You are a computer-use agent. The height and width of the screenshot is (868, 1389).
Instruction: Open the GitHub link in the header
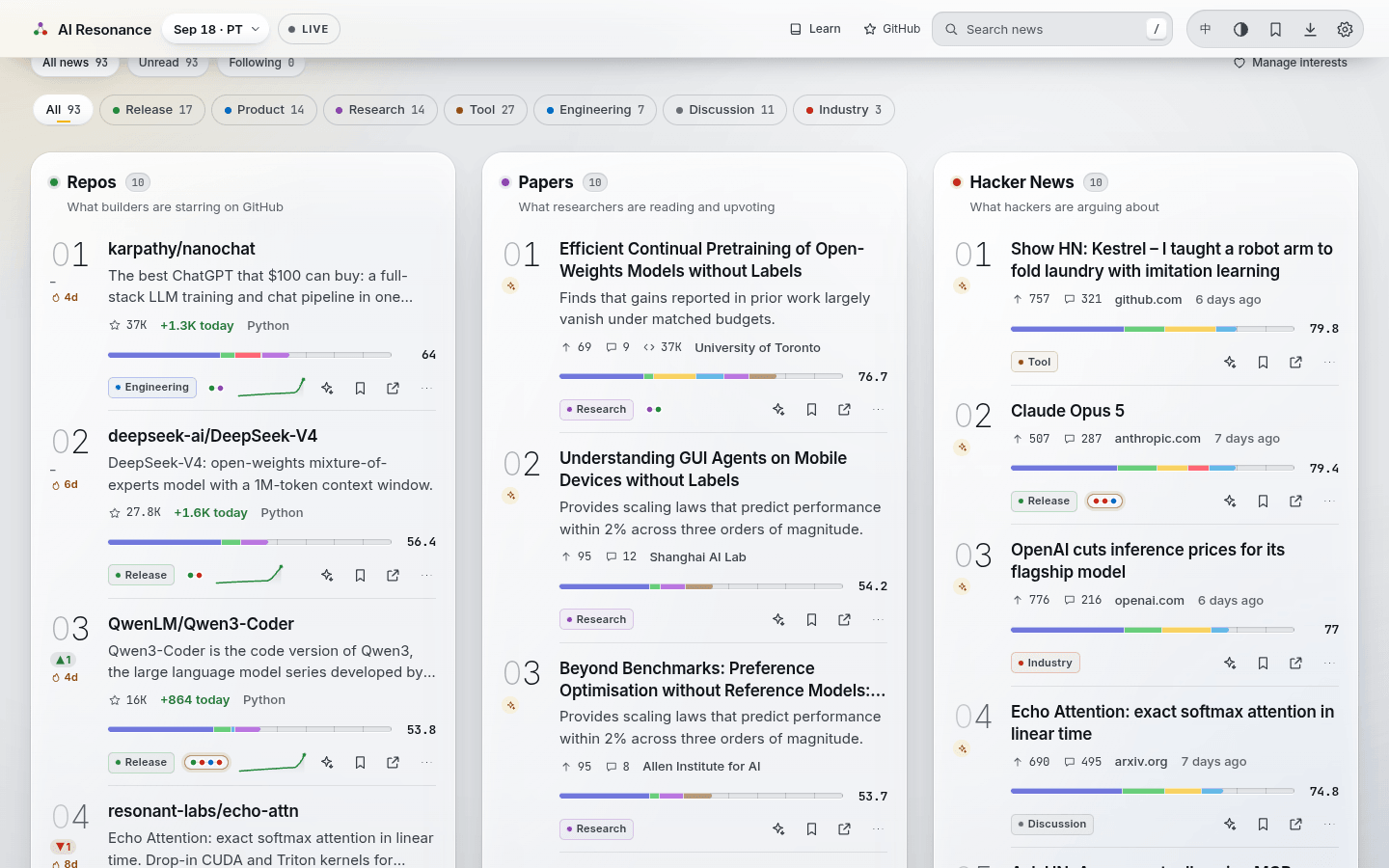(x=892, y=29)
